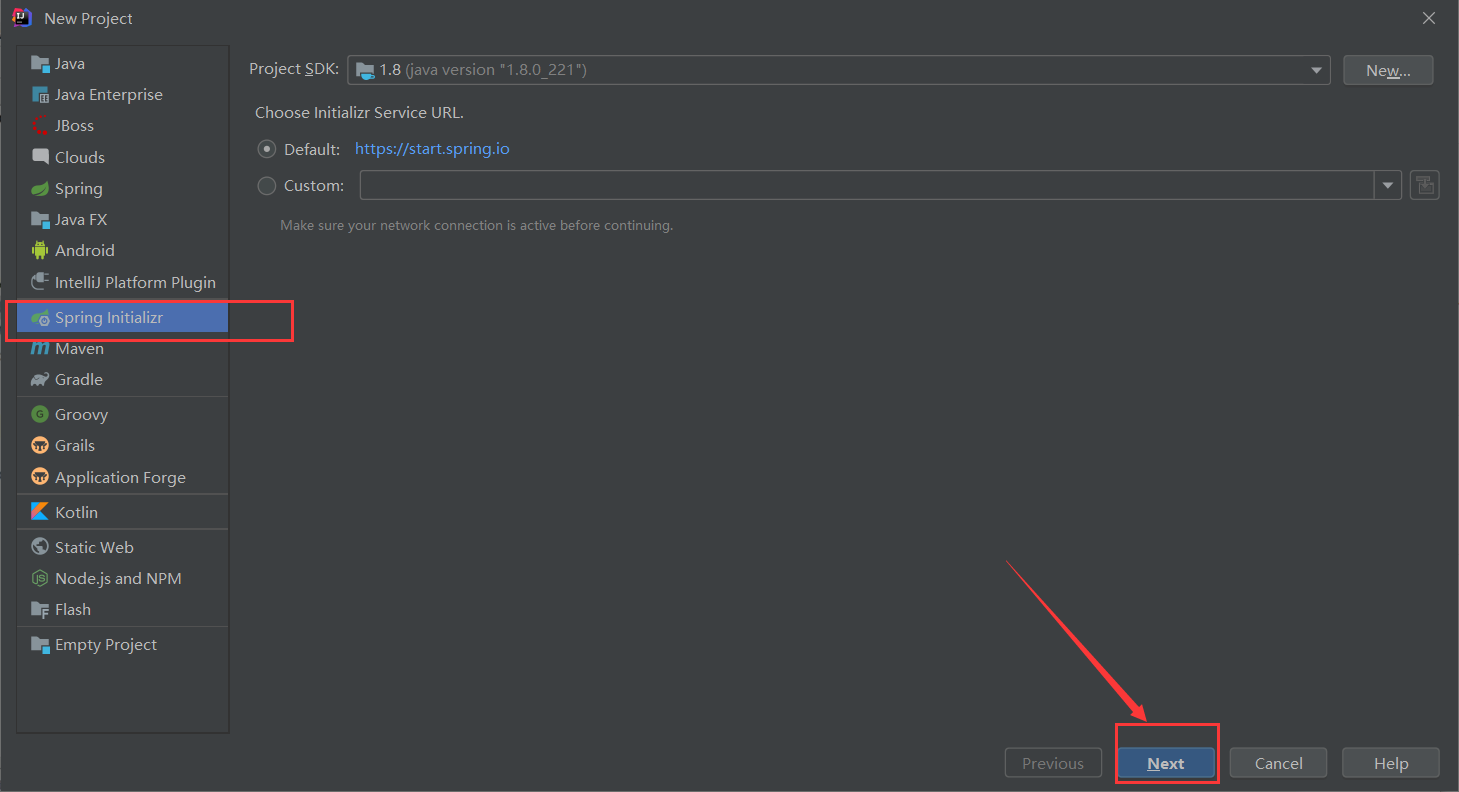Choose the Android label in the list
The image size is (1459, 792).
pyautogui.click(x=85, y=251)
